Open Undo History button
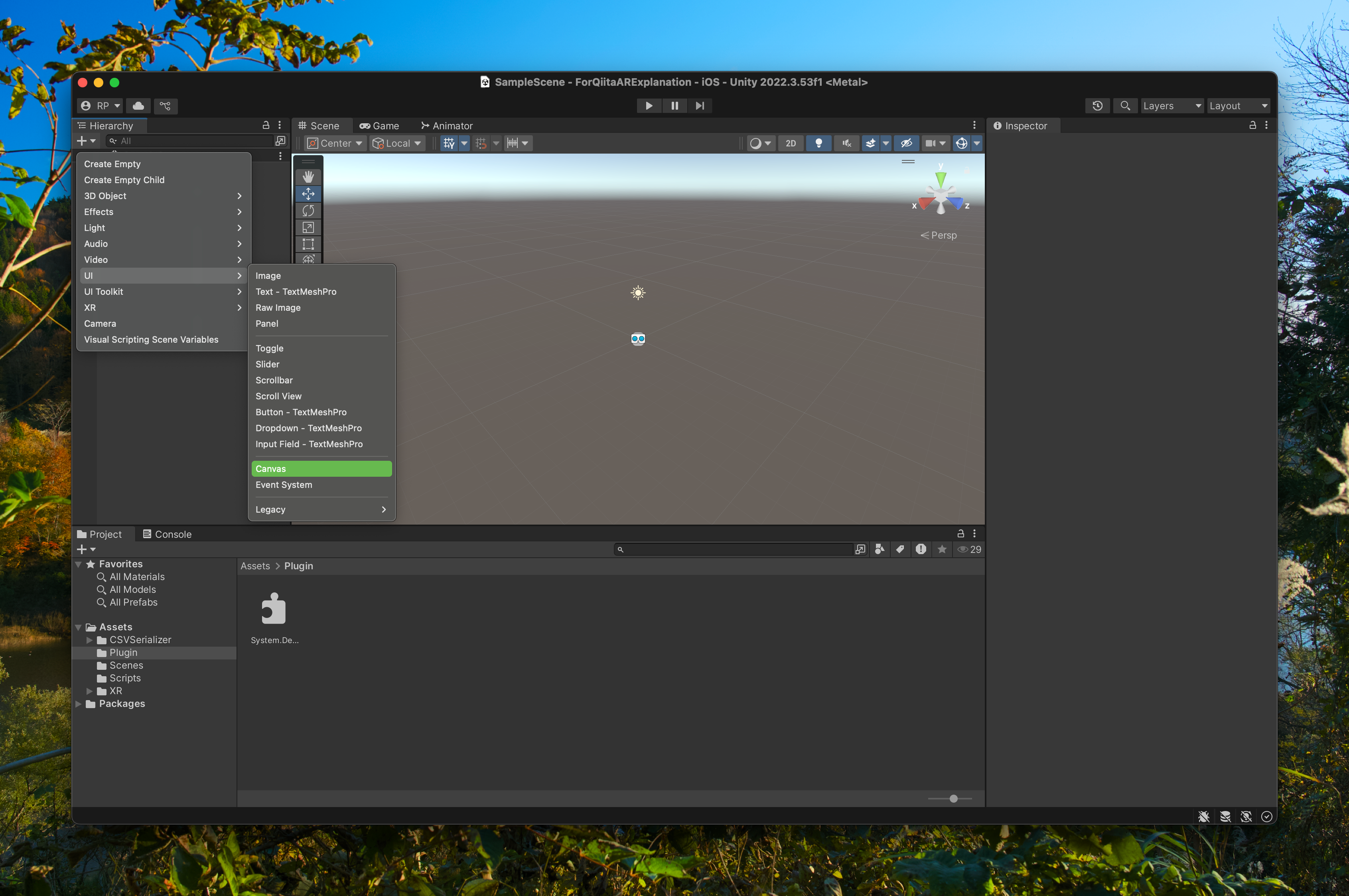The image size is (1349, 896). coord(1097,106)
